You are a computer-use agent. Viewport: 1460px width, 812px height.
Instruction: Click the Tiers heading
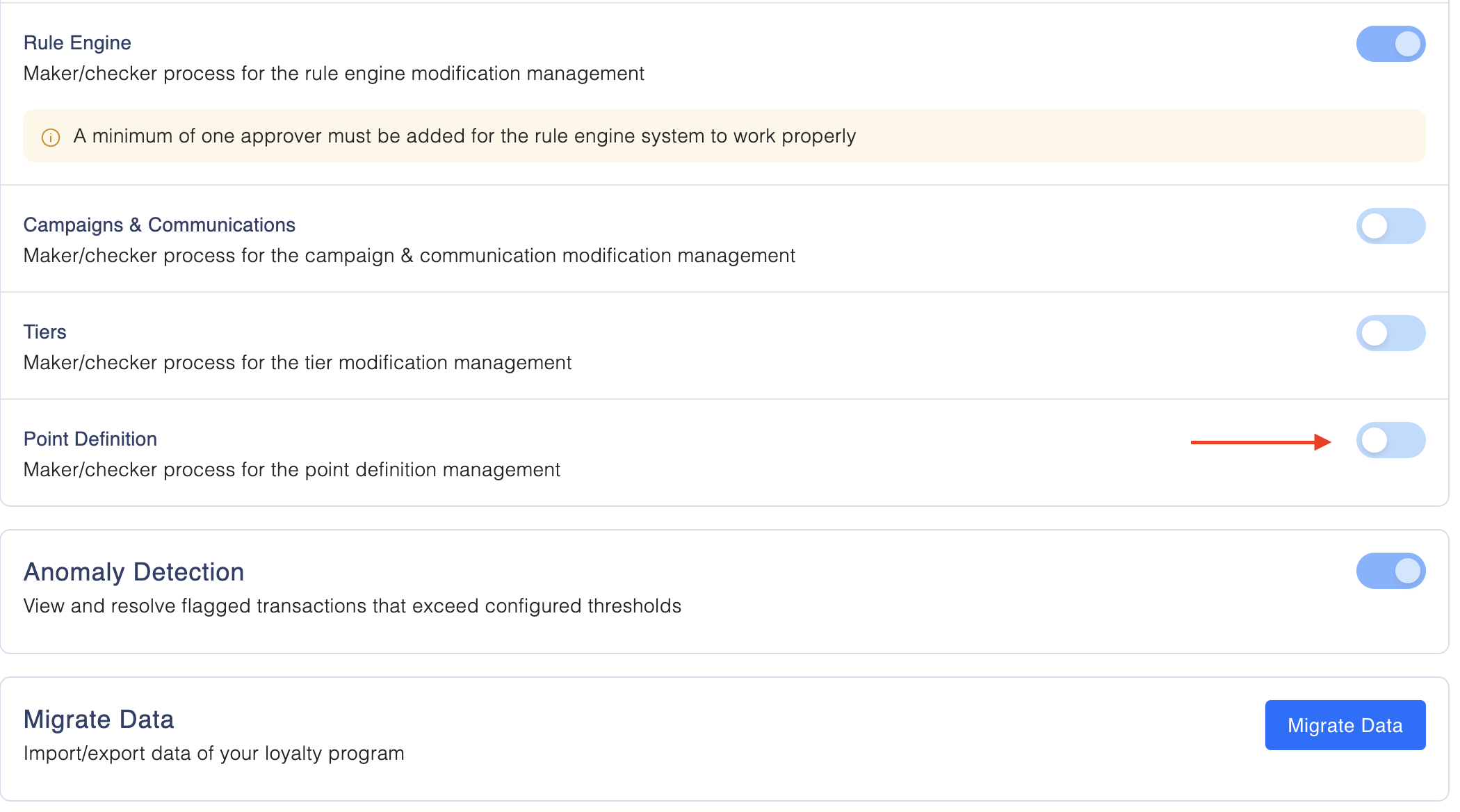(x=45, y=332)
